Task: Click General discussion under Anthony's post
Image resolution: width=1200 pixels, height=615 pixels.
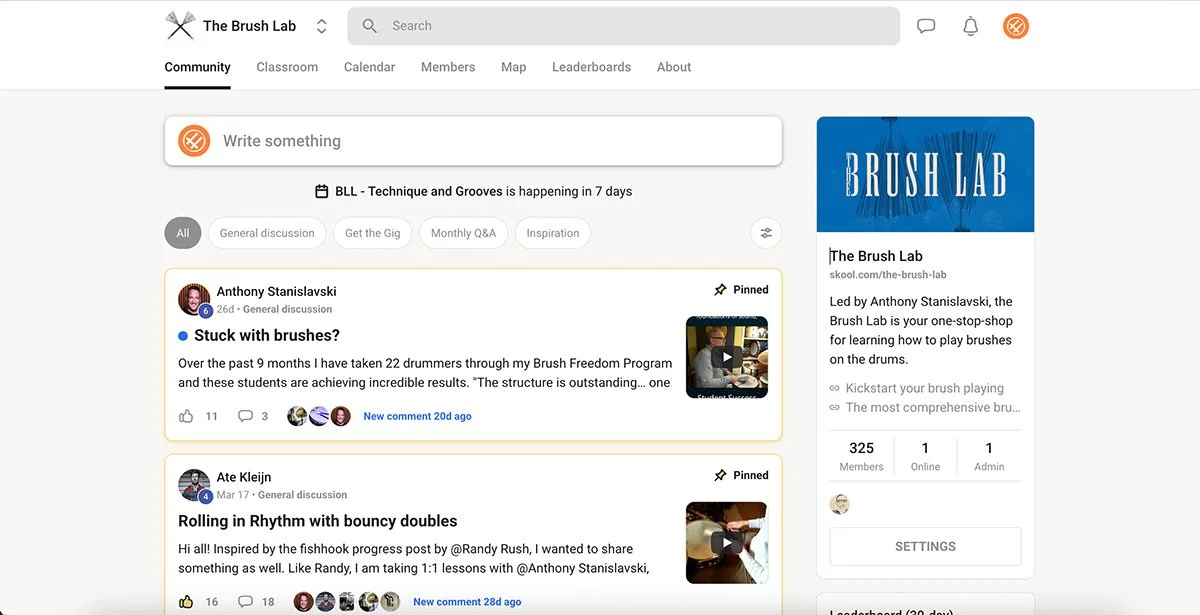Action: [x=287, y=309]
